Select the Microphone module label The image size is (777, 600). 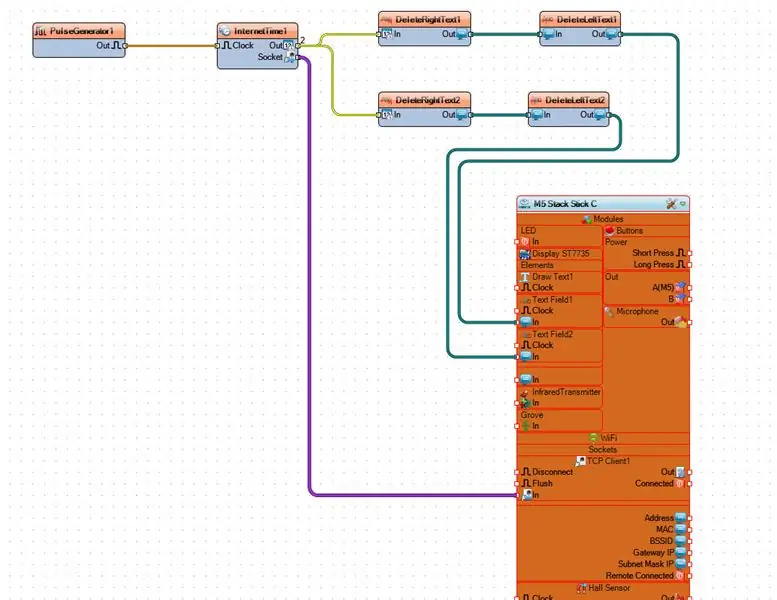pyautogui.click(x=637, y=311)
